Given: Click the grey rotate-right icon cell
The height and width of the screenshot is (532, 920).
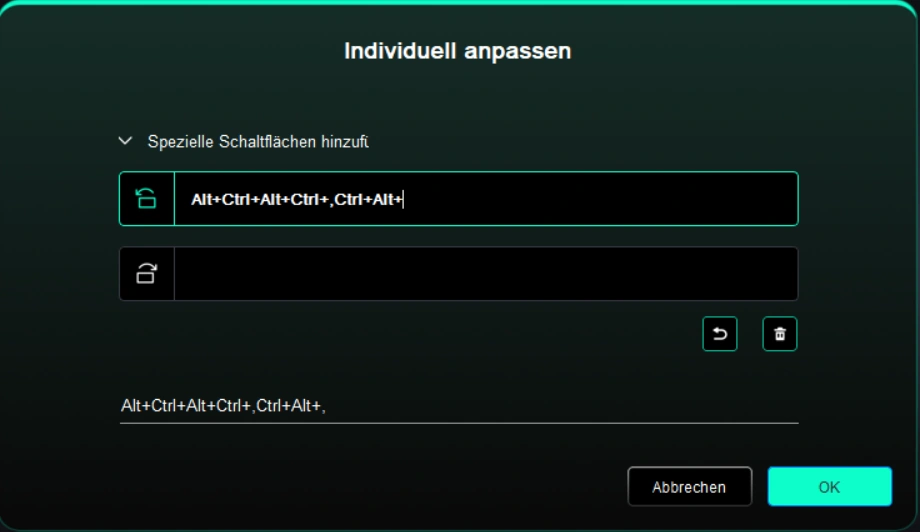Looking at the screenshot, I should point(147,273).
